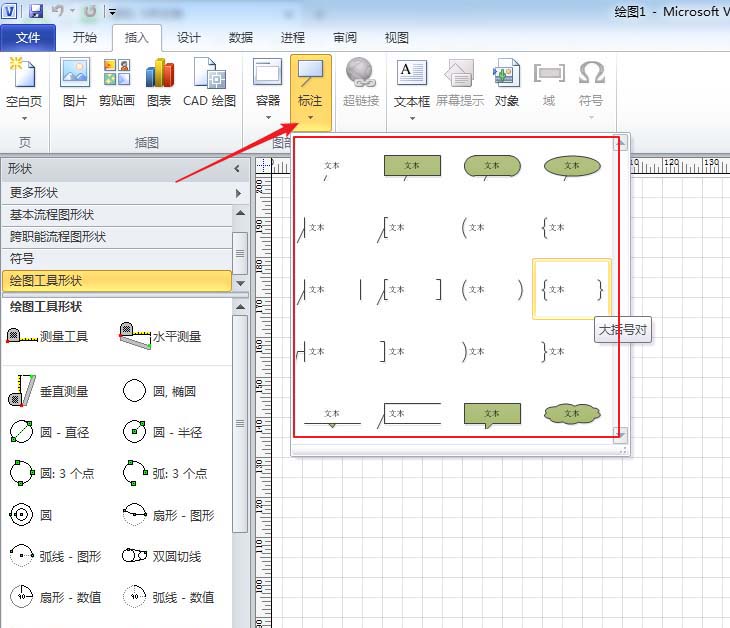The width and height of the screenshot is (730, 628).
Task: Click the shapes area scroll up arrow
Action: [x=240, y=307]
